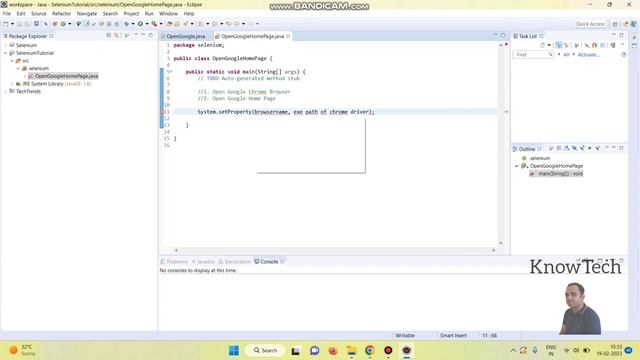This screenshot has height=360, width=640.
Task: Click the Quick Access search box
Action: [590, 24]
